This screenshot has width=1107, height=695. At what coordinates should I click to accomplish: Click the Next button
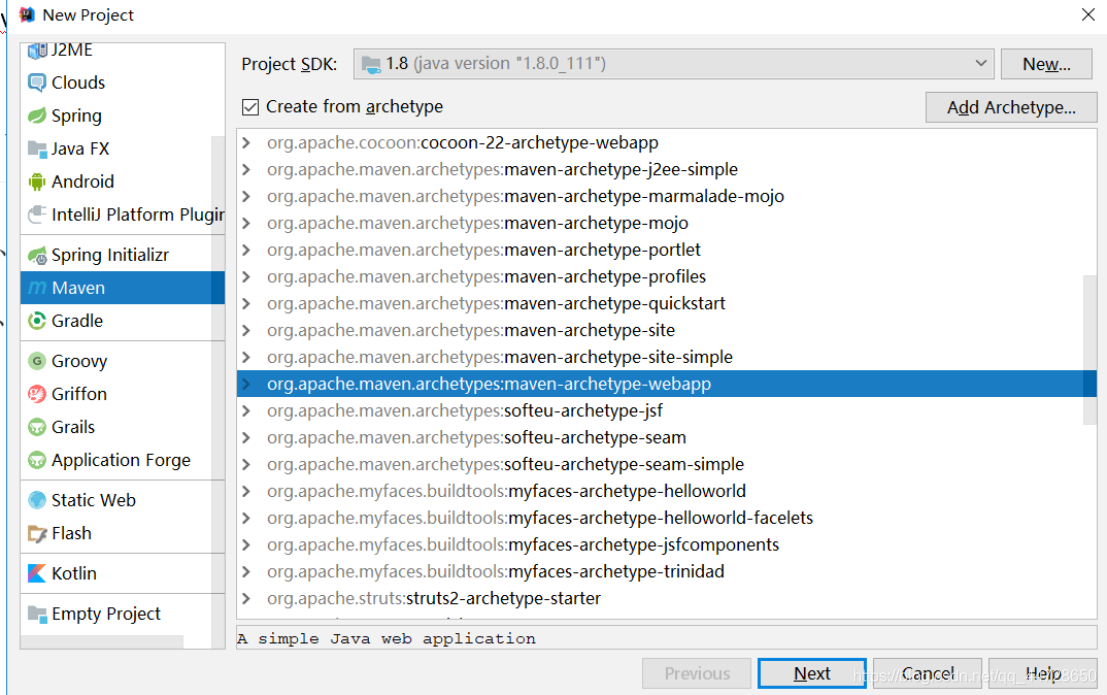tap(812, 673)
